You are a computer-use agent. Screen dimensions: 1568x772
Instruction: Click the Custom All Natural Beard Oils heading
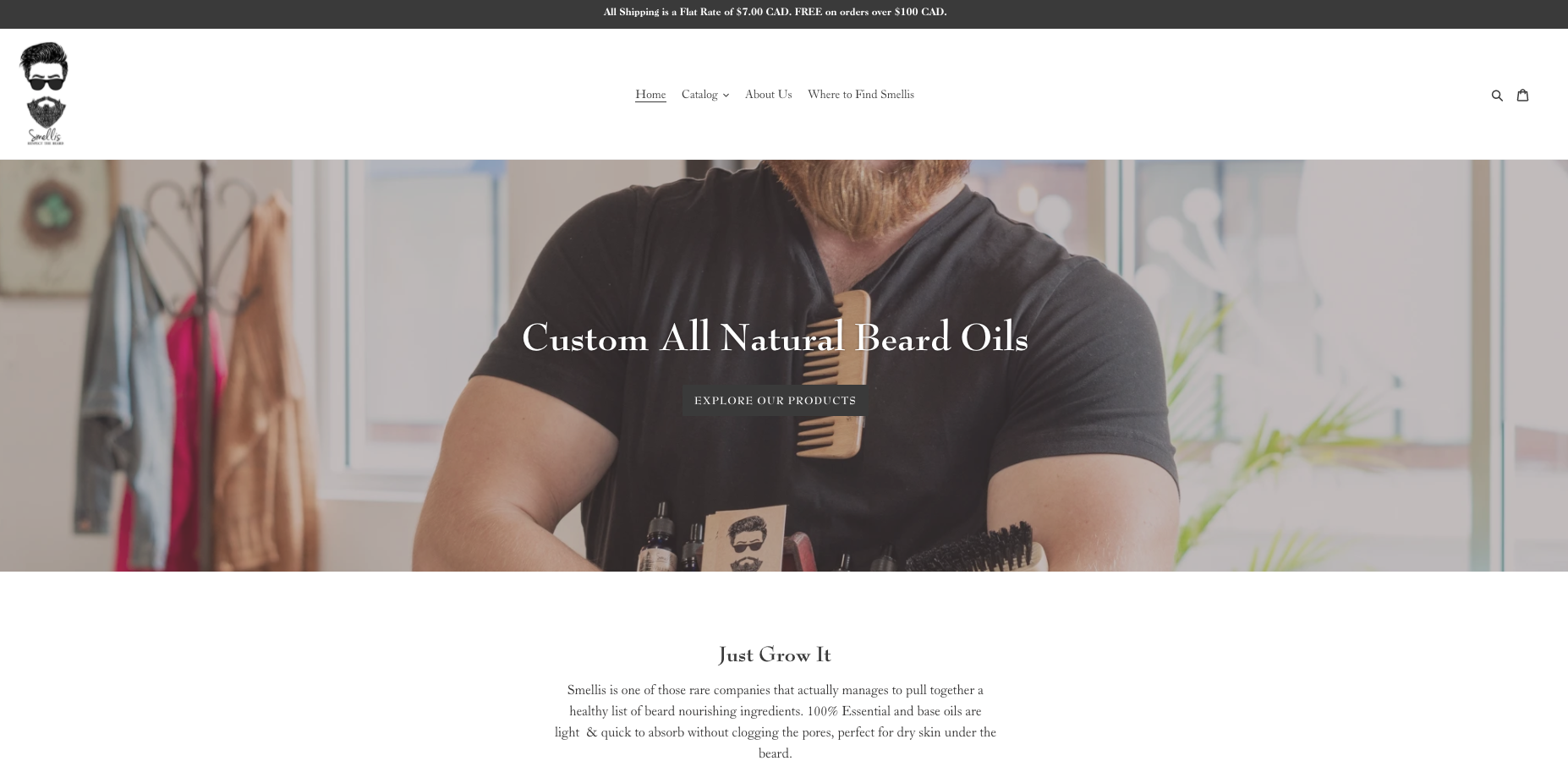[775, 338]
